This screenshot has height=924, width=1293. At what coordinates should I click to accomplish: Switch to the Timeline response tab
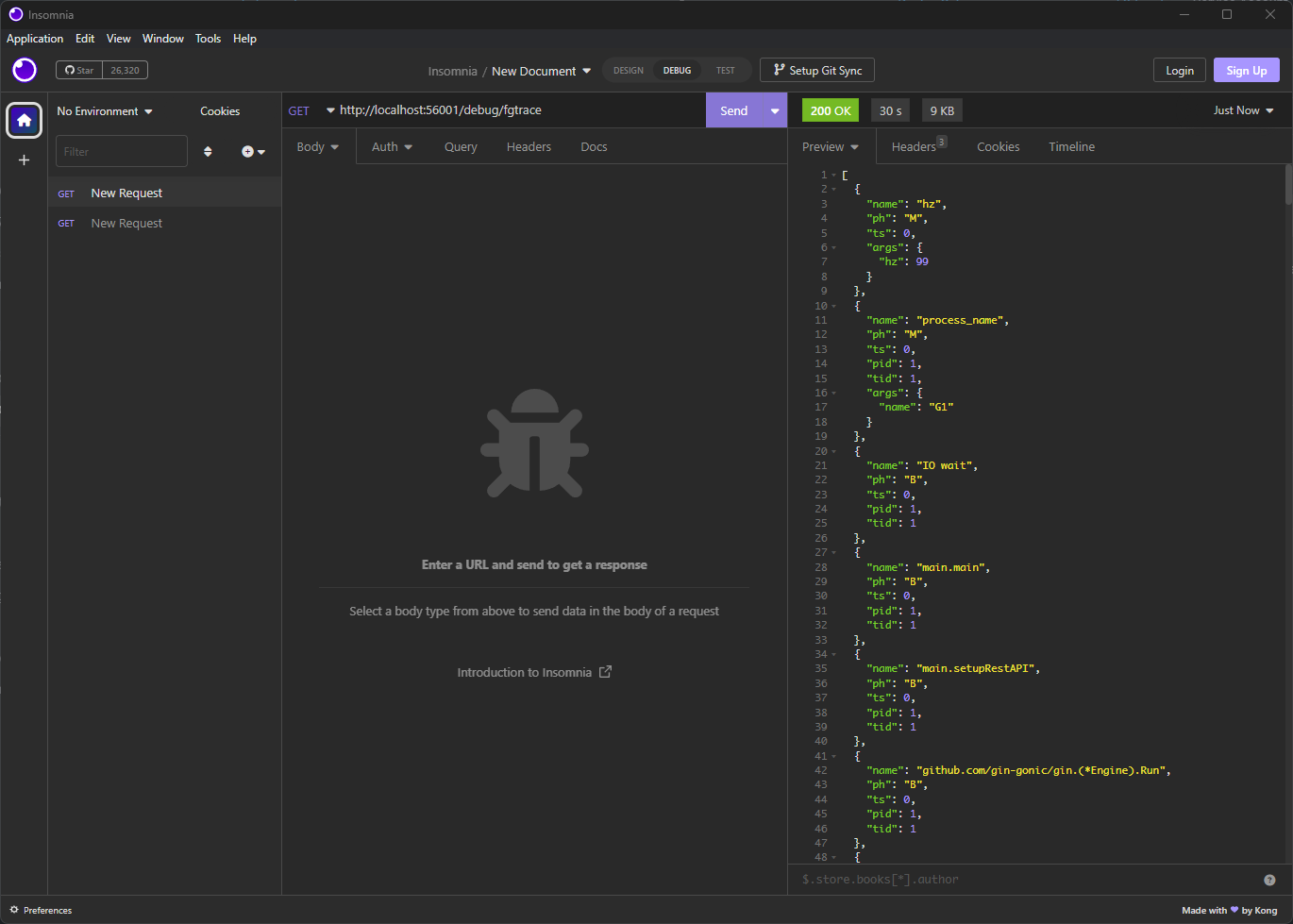(1071, 147)
